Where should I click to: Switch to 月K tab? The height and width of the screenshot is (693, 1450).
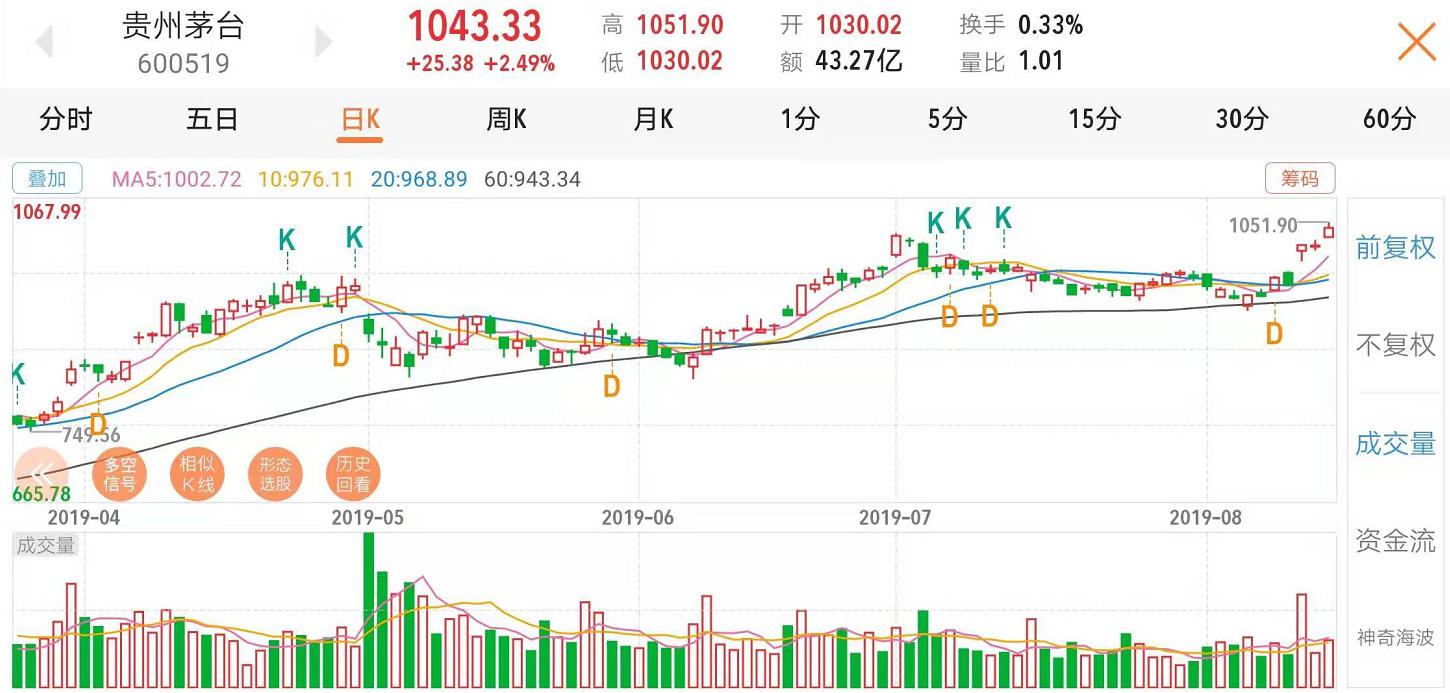(653, 120)
